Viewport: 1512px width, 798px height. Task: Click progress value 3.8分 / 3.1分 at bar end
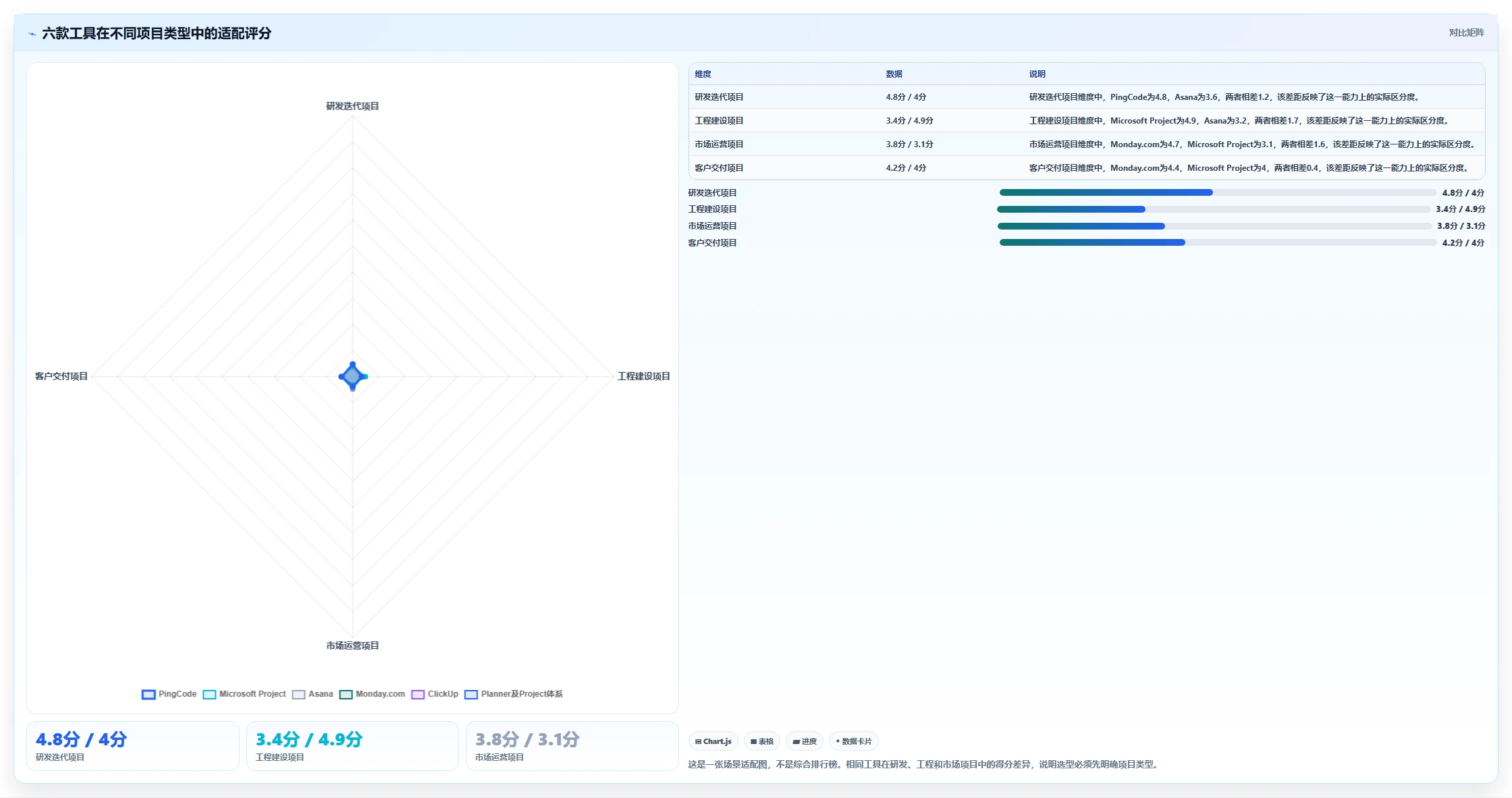(1461, 226)
